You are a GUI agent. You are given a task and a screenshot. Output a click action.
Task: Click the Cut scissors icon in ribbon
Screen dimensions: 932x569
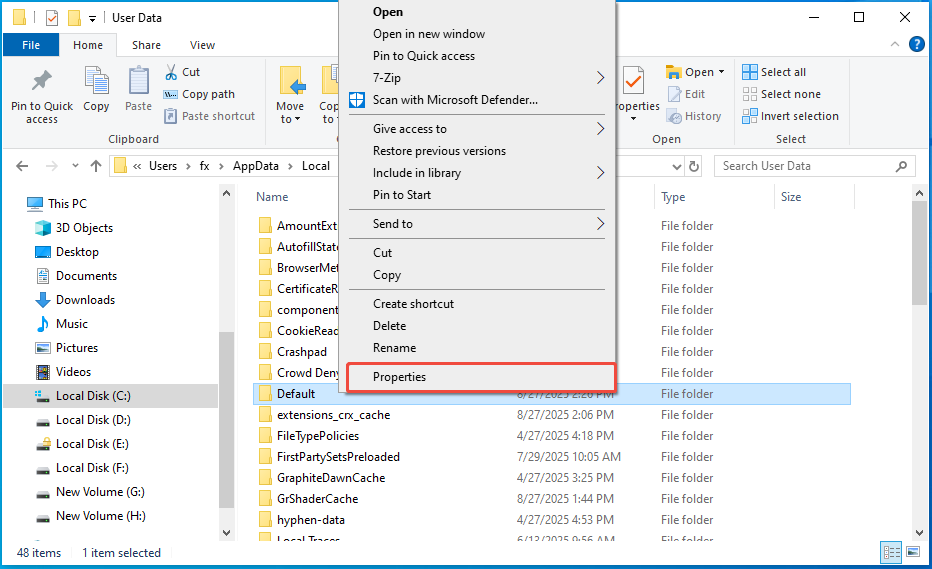point(170,72)
